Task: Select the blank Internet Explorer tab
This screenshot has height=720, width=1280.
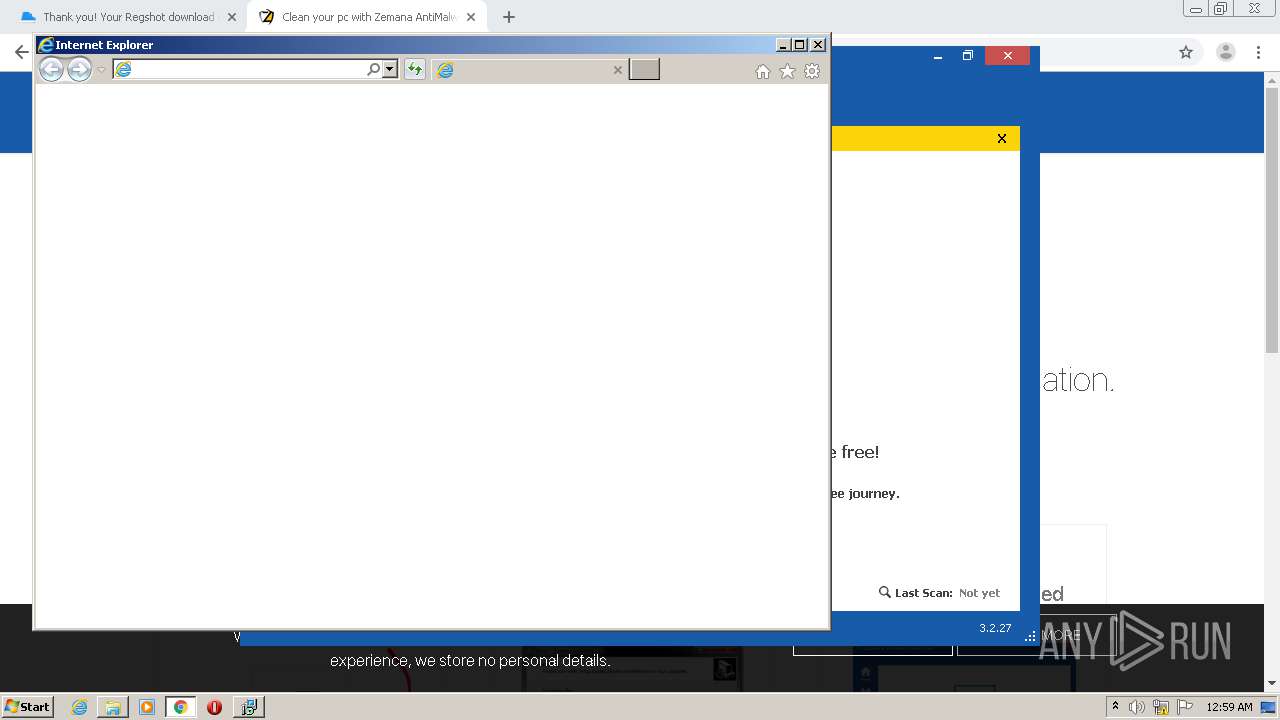Action: pos(529,69)
